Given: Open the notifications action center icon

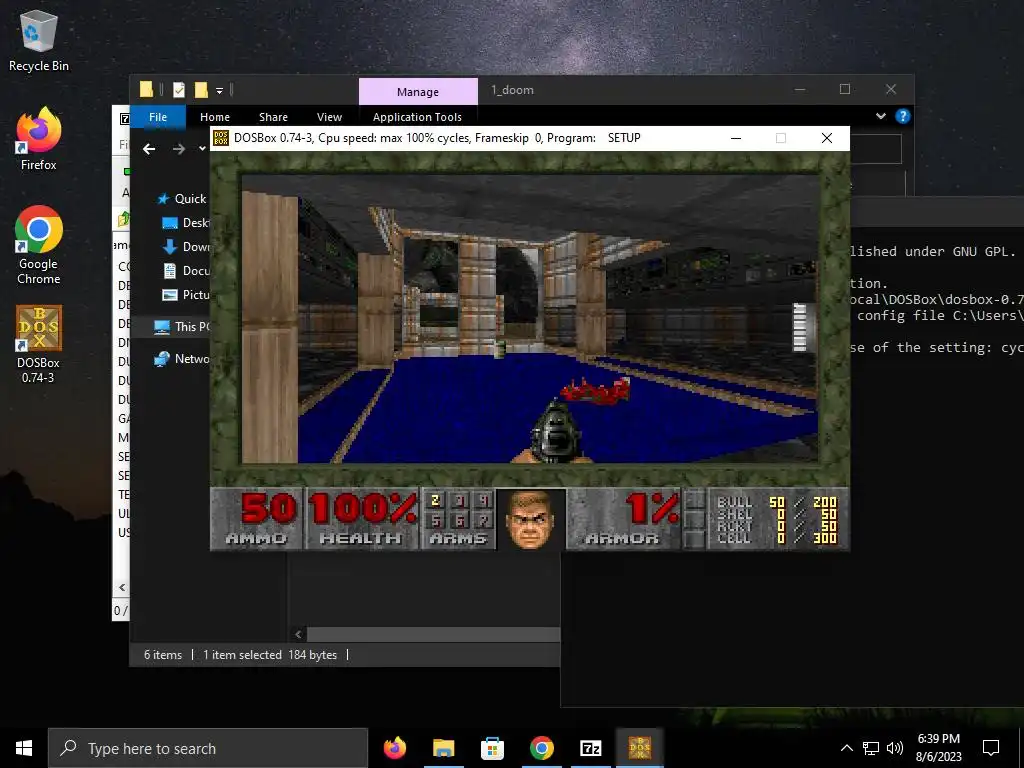Looking at the screenshot, I should click(991, 748).
